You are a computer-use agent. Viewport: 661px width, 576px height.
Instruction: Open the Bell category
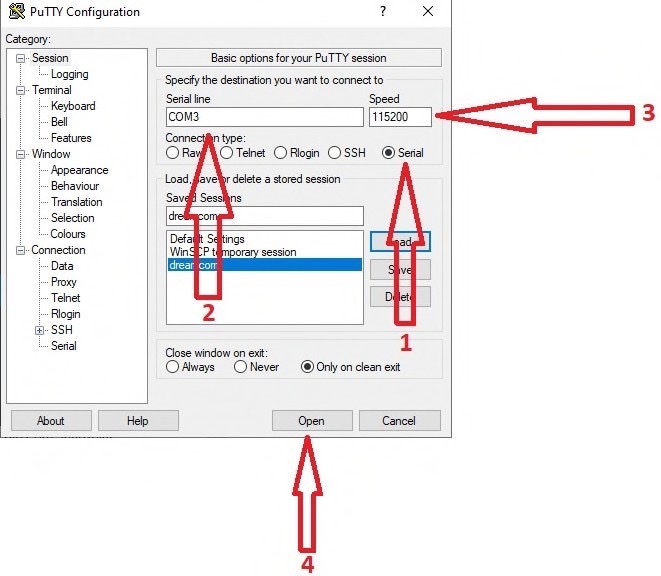[x=59, y=122]
